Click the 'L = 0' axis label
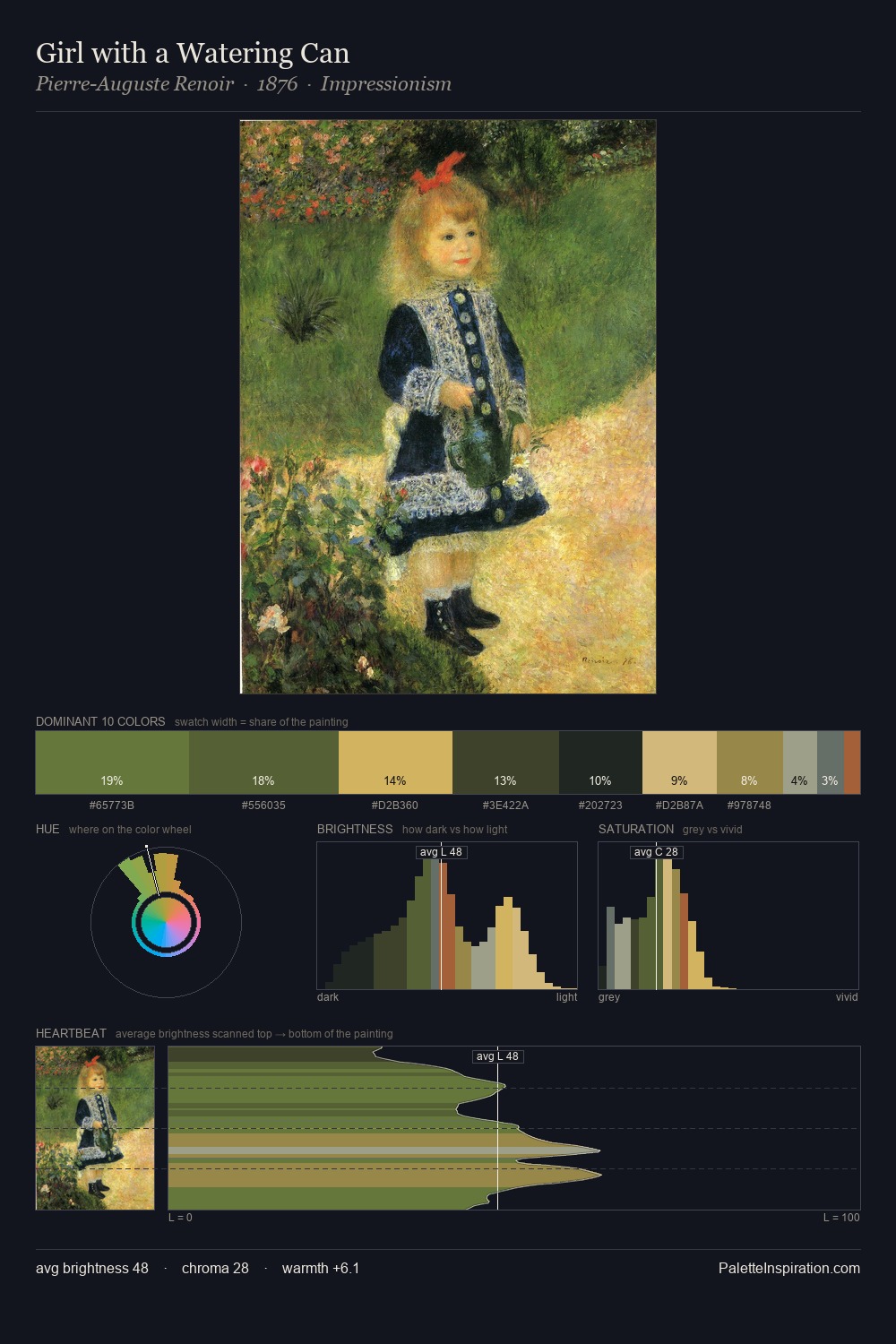896x1344 pixels. pyautogui.click(x=180, y=1218)
